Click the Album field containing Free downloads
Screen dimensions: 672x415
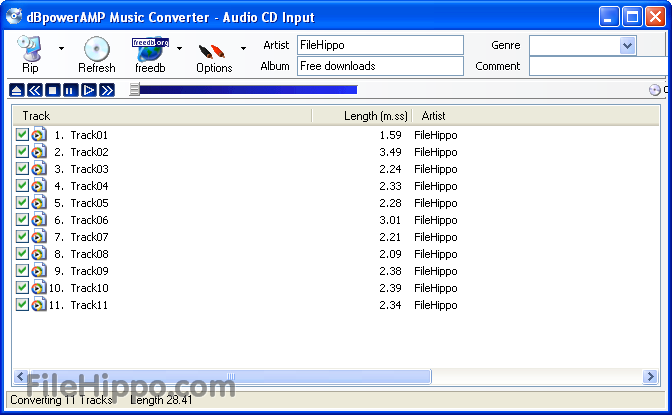coord(380,66)
